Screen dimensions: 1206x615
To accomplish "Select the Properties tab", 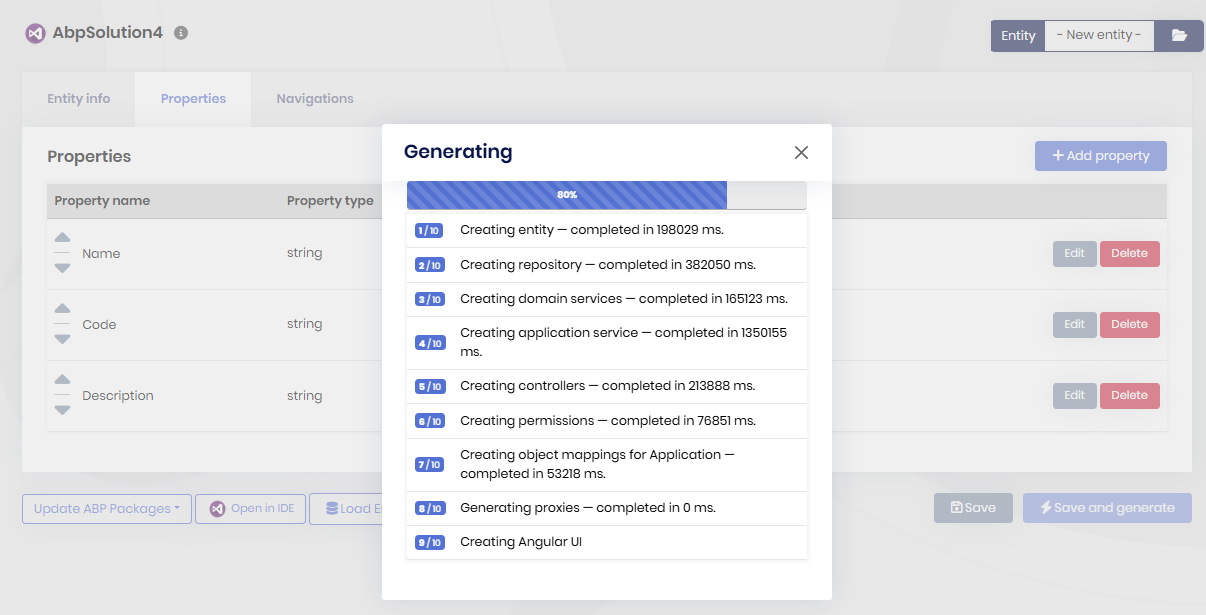I will [x=193, y=99].
